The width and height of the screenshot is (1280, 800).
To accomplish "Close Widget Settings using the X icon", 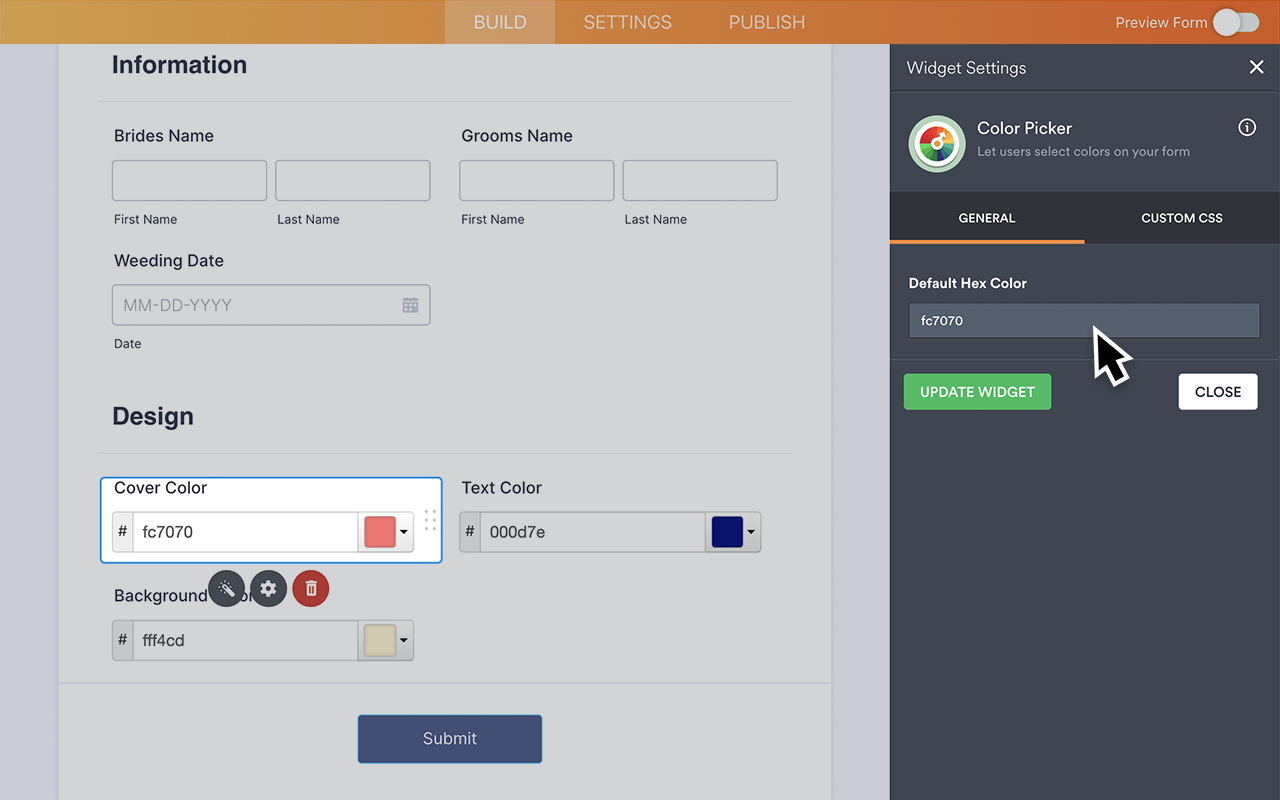I will click(x=1256, y=67).
